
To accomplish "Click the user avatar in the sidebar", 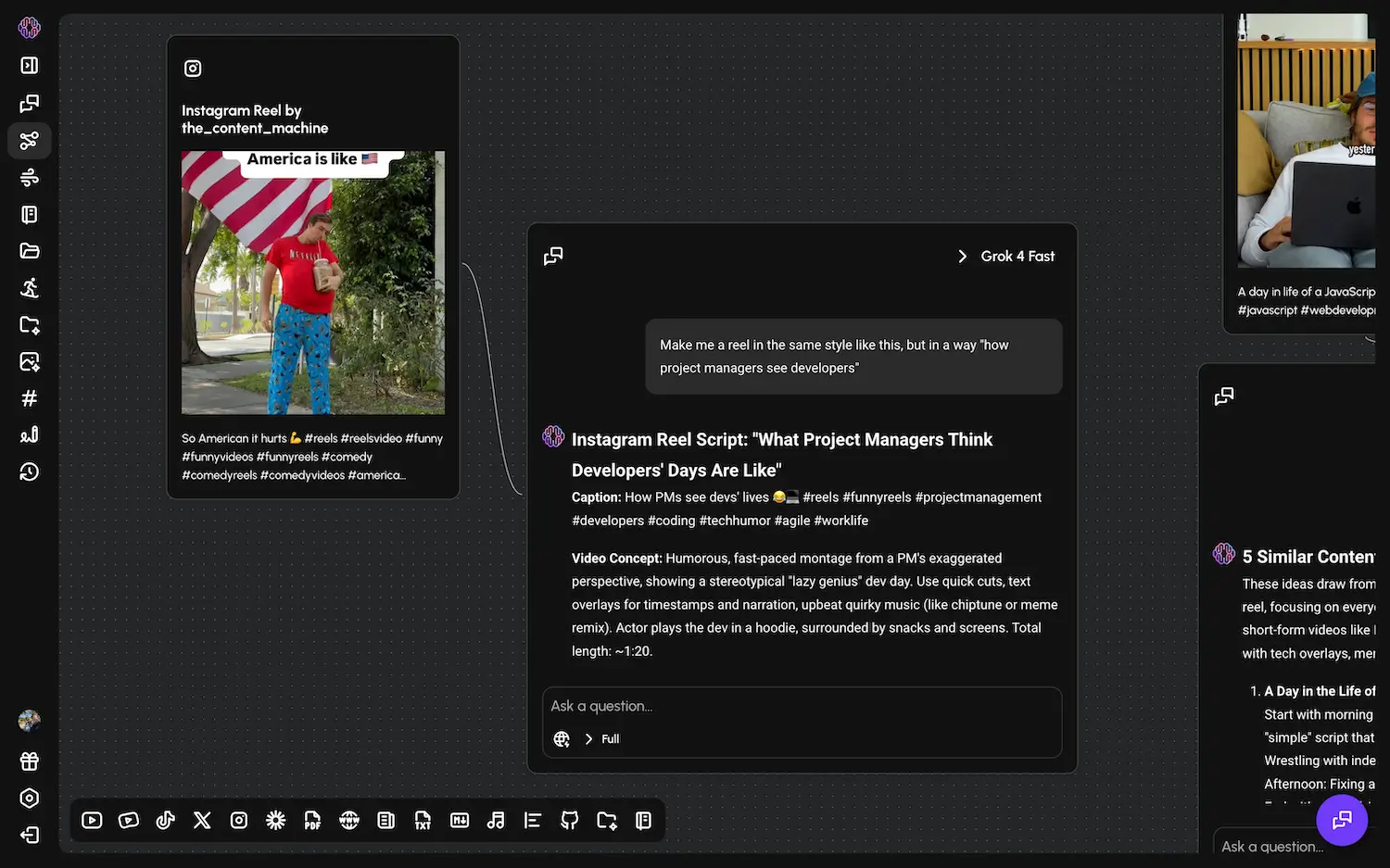I will (29, 720).
